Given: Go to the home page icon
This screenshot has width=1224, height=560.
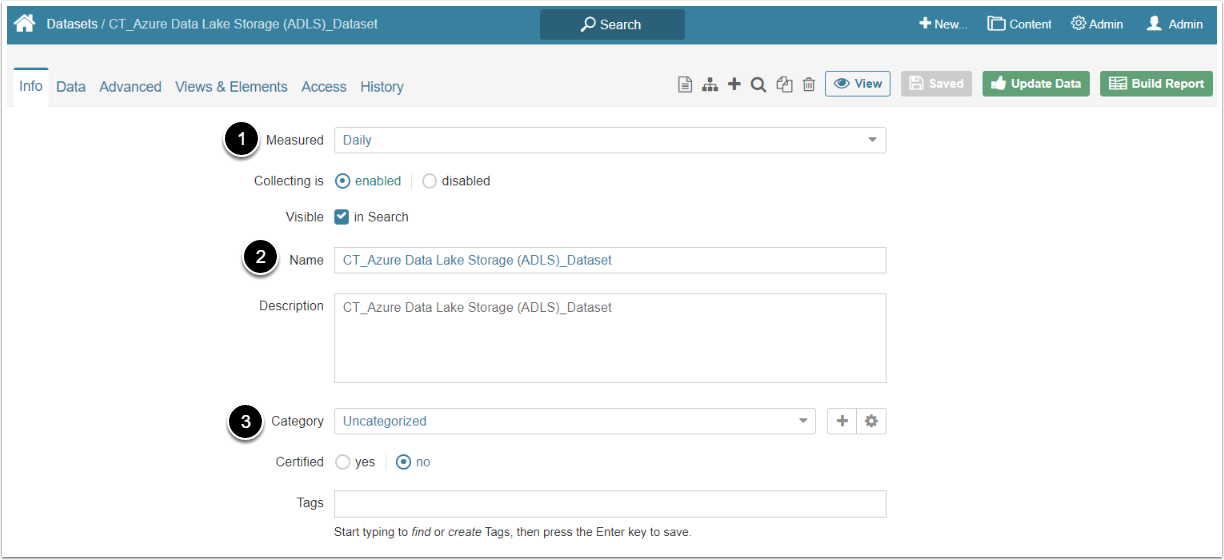Looking at the screenshot, I should click(24, 23).
